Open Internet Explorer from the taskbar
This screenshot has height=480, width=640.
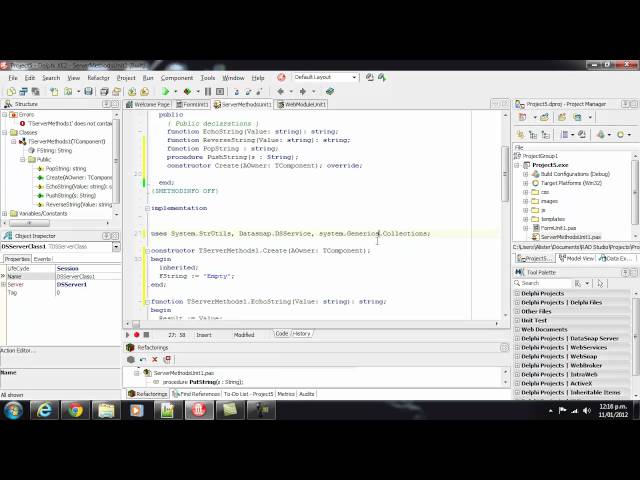click(x=44, y=410)
